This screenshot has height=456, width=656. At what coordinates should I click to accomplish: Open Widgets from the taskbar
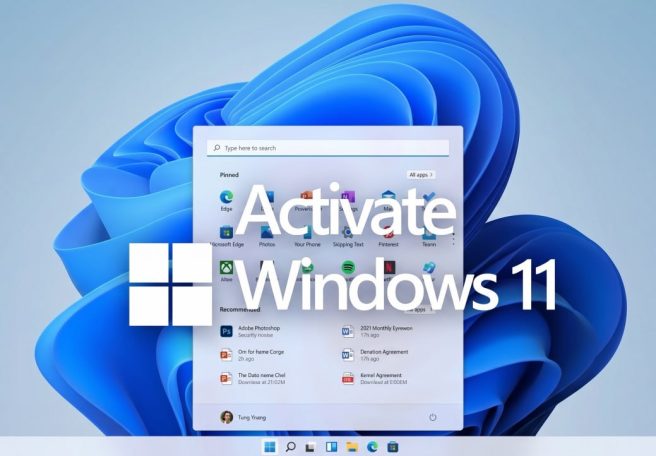[331, 447]
